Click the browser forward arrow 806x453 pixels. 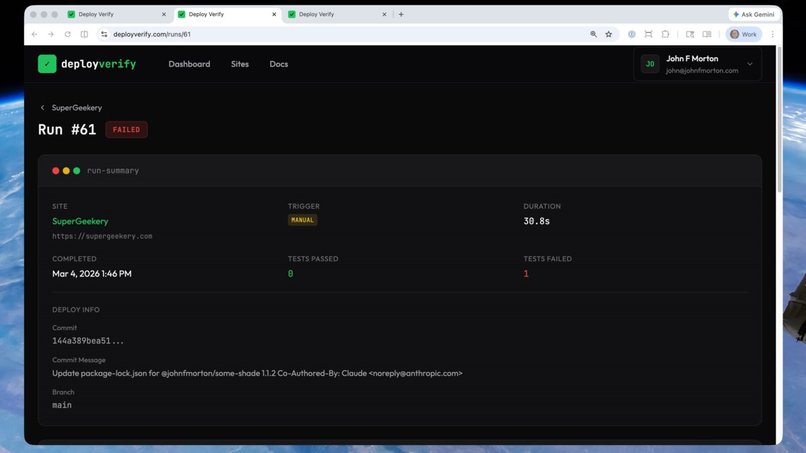[51, 34]
